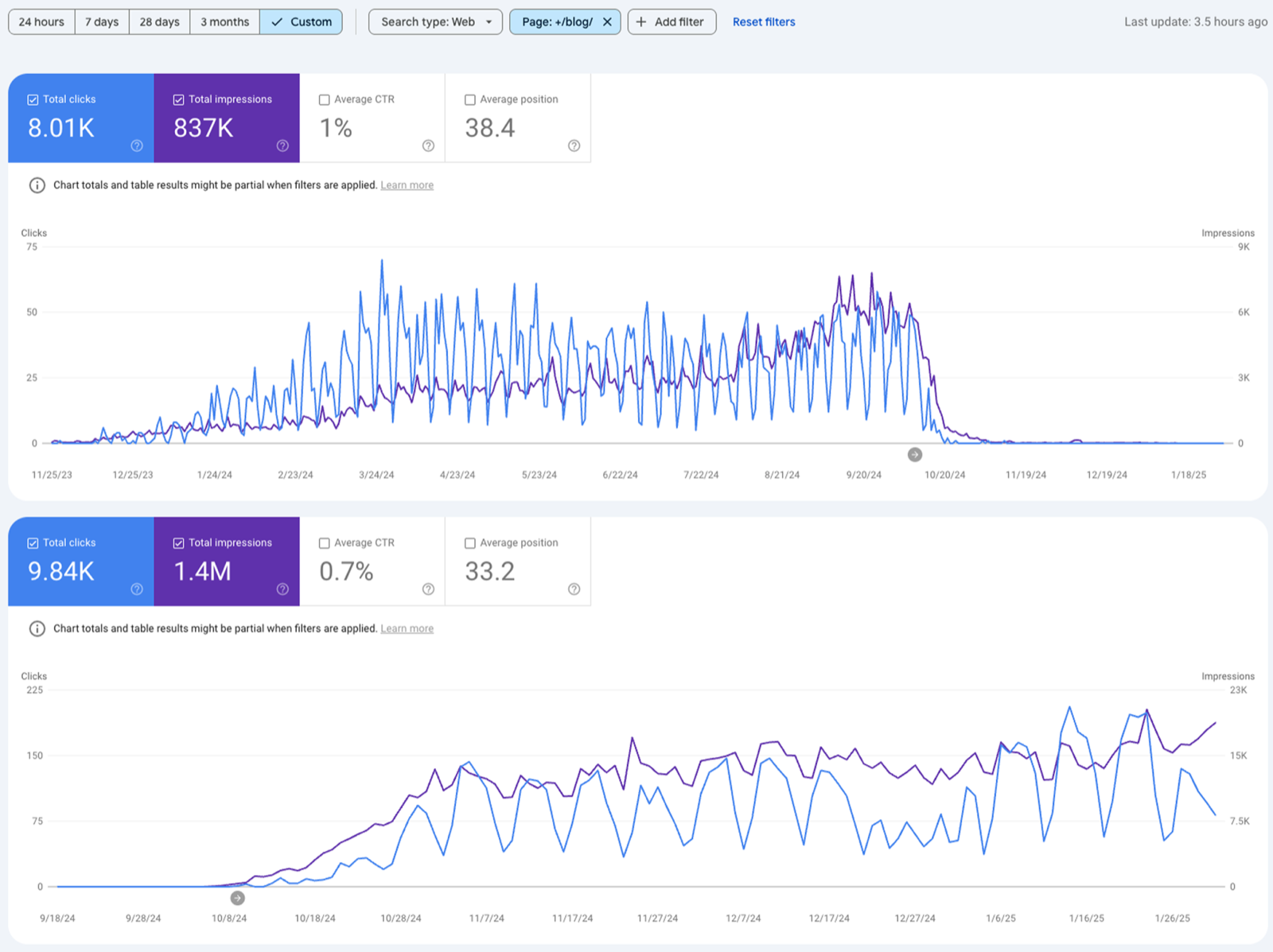The width and height of the screenshot is (1273, 952).
Task: Open Learn more link in lower panel notice
Action: click(x=407, y=629)
